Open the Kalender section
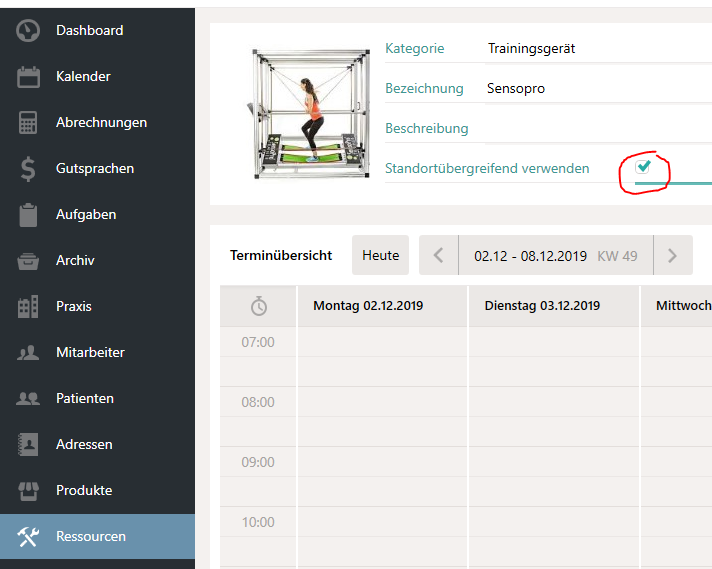This screenshot has height=569, width=712. tap(83, 76)
